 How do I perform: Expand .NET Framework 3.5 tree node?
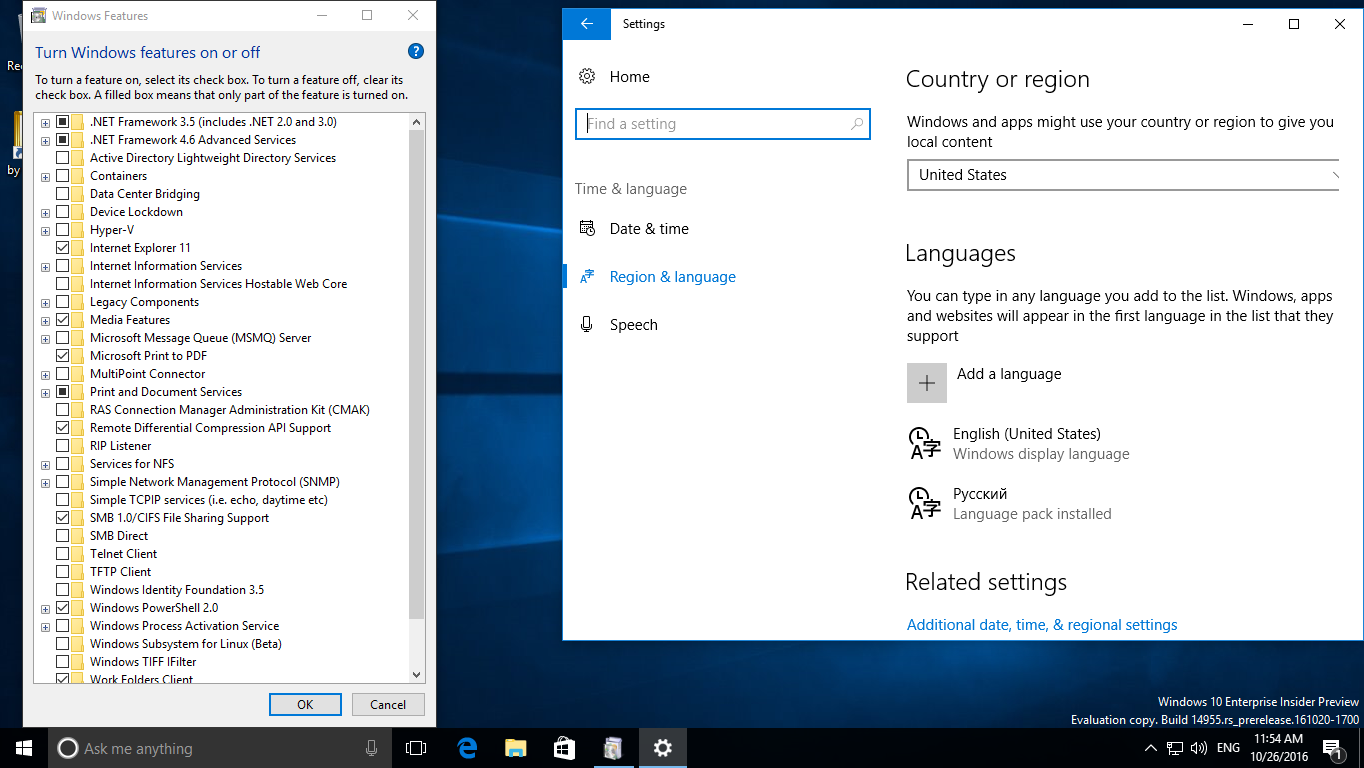[45, 122]
